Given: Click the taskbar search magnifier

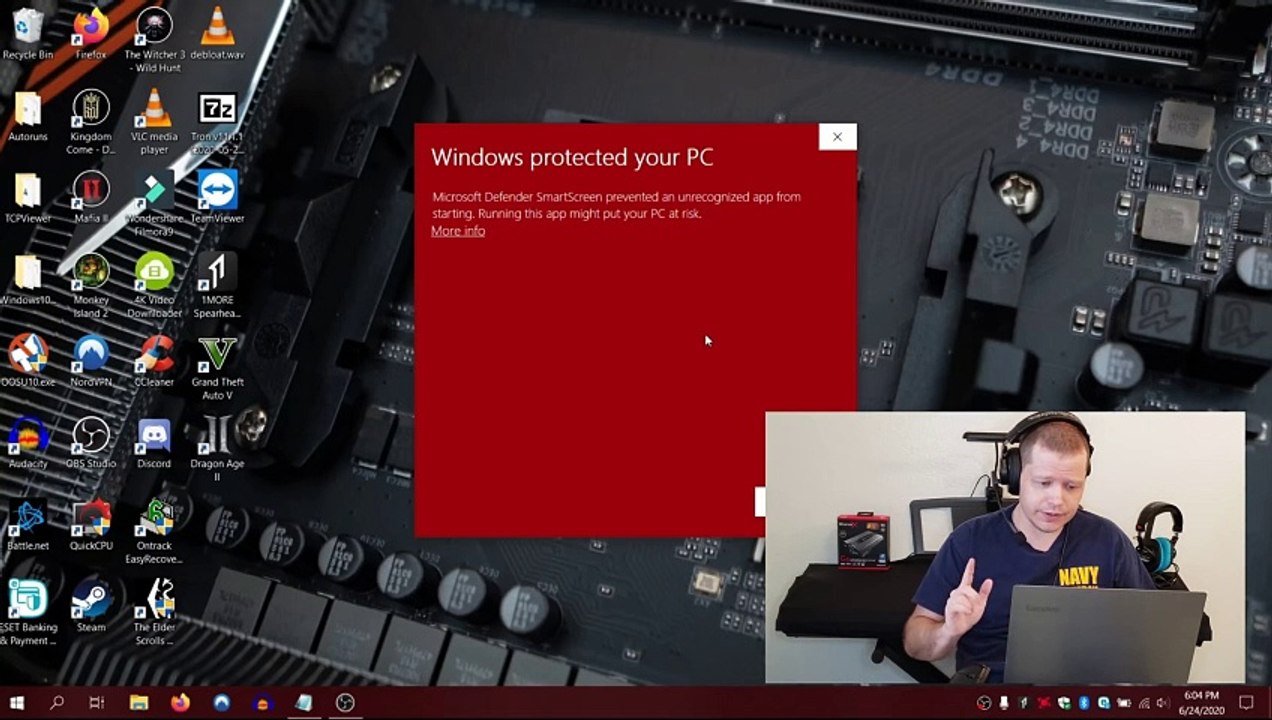Looking at the screenshot, I should (x=57, y=703).
